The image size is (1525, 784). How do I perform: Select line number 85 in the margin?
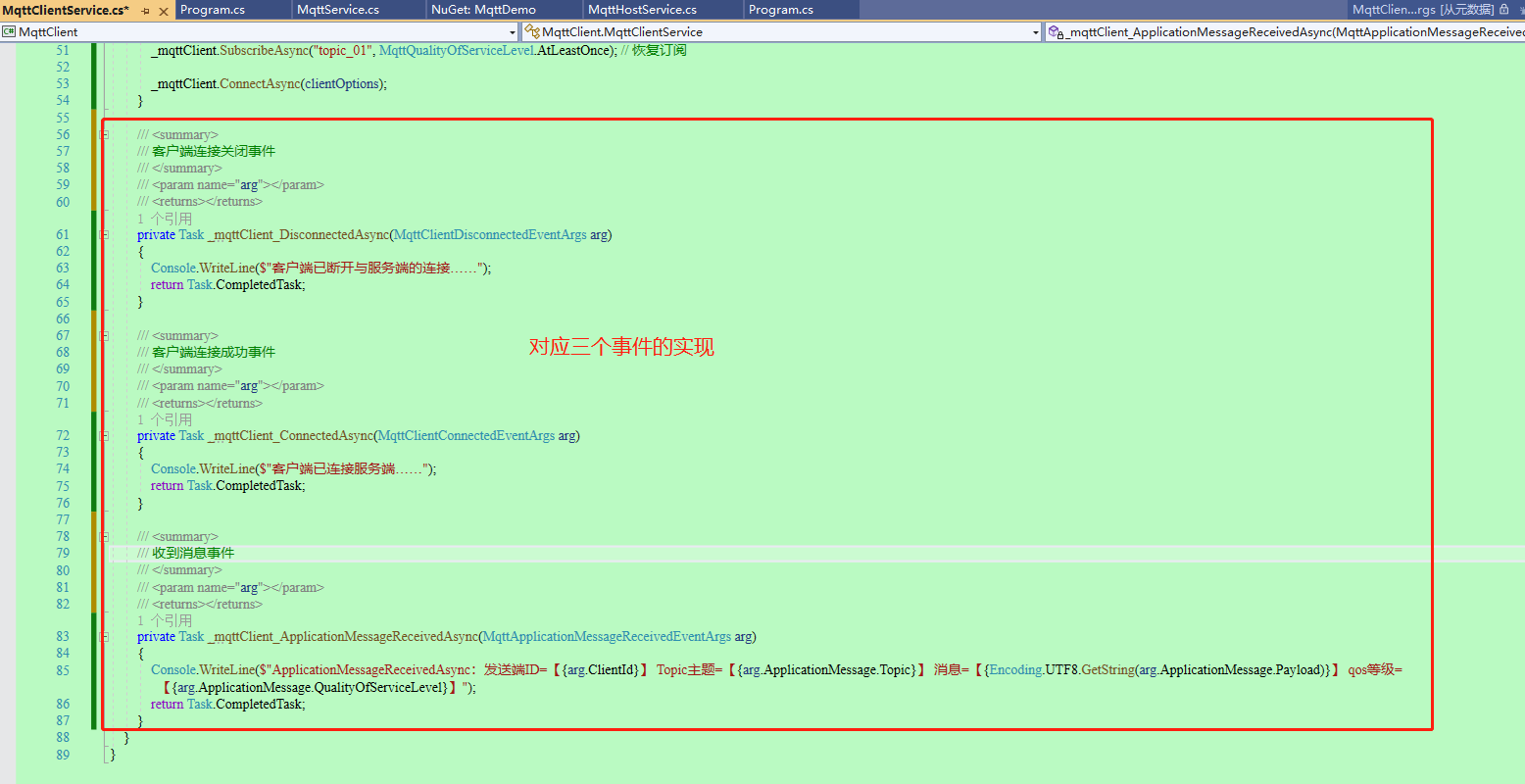click(x=63, y=670)
